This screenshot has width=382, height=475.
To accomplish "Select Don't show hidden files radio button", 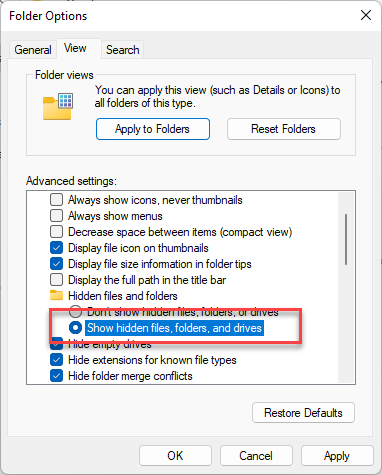I will coord(76,312).
